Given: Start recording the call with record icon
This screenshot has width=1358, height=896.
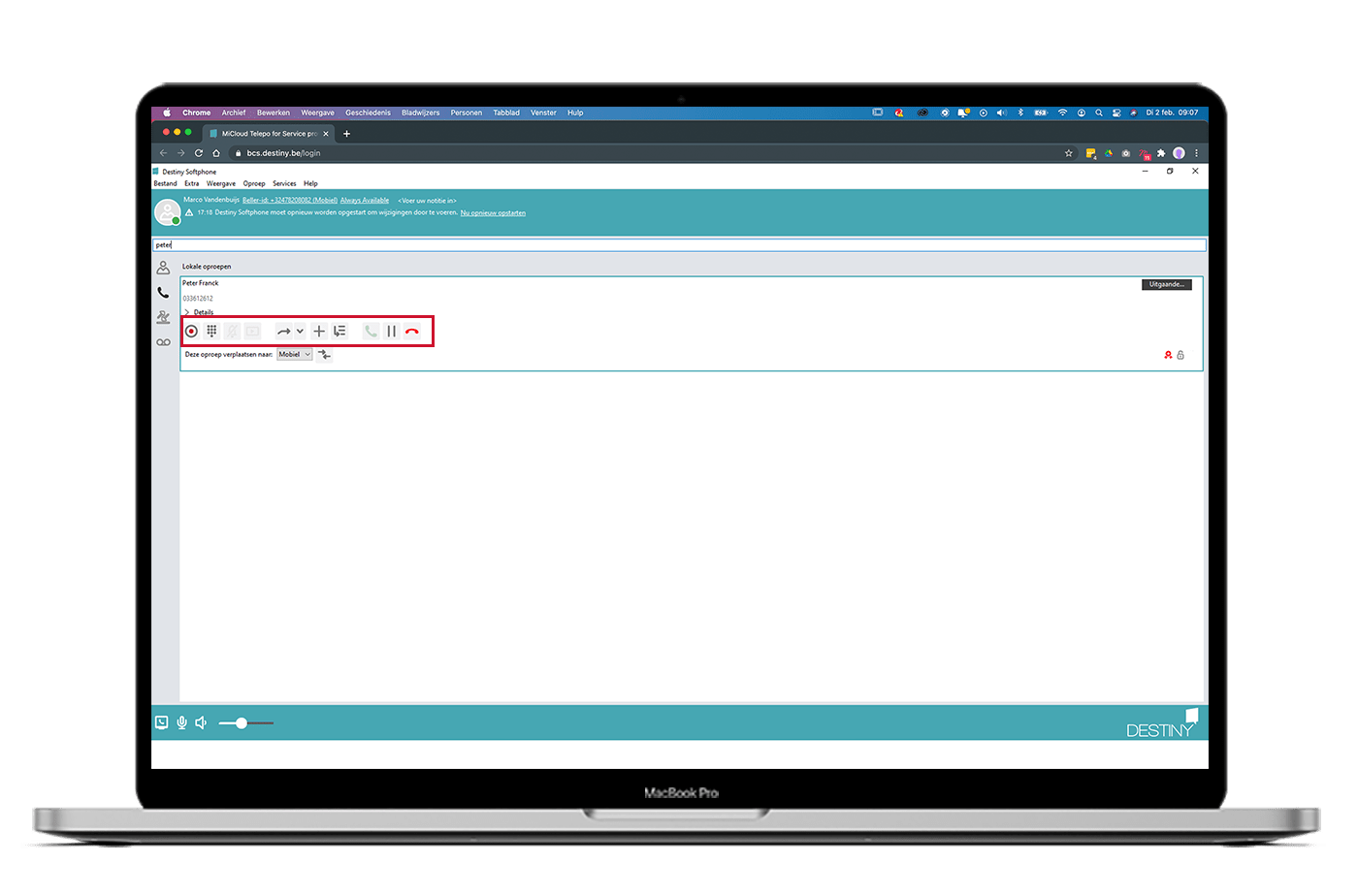Looking at the screenshot, I should 191,332.
